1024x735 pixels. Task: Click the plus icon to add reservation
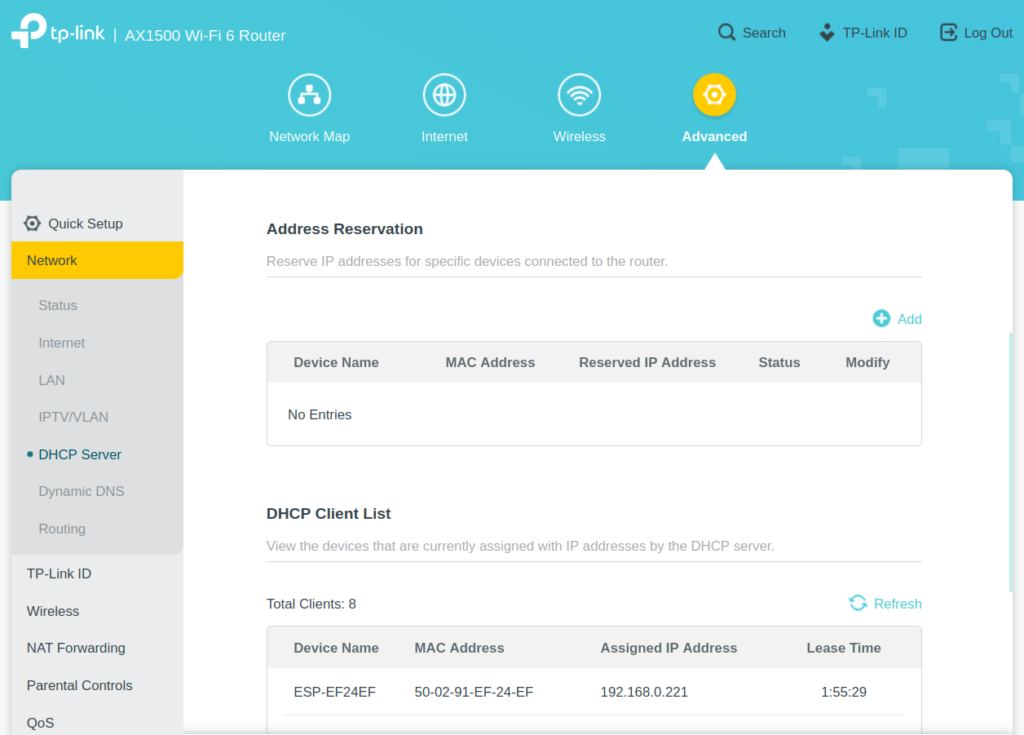tap(882, 319)
